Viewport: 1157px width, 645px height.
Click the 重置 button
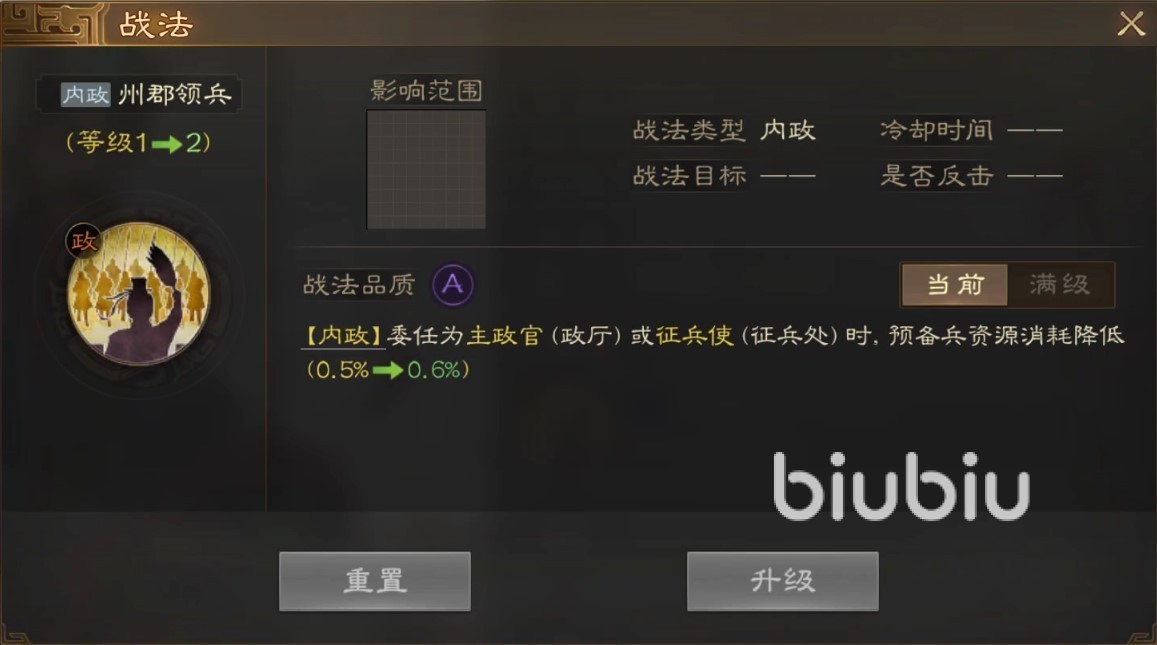[375, 581]
